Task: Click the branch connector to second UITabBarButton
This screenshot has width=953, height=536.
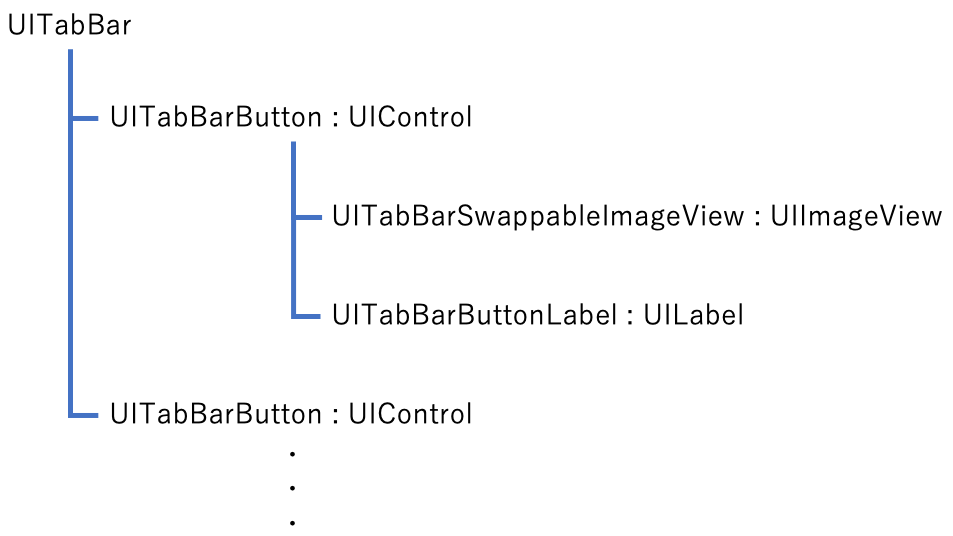Action: point(86,414)
